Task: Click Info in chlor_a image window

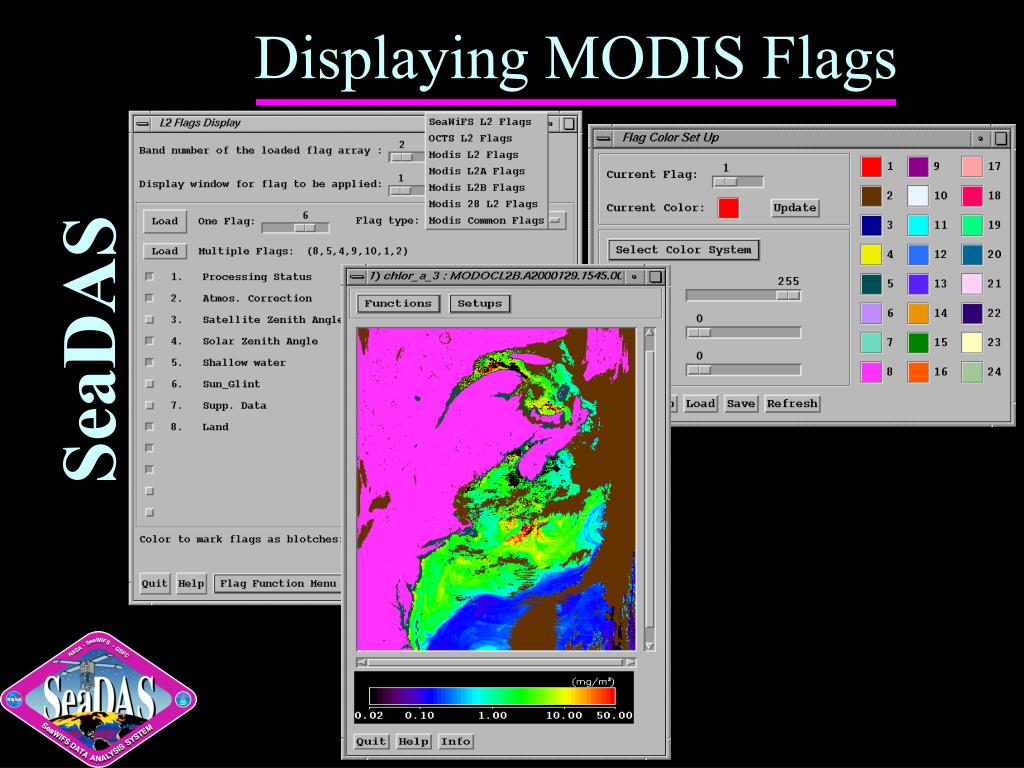Action: coord(456,742)
